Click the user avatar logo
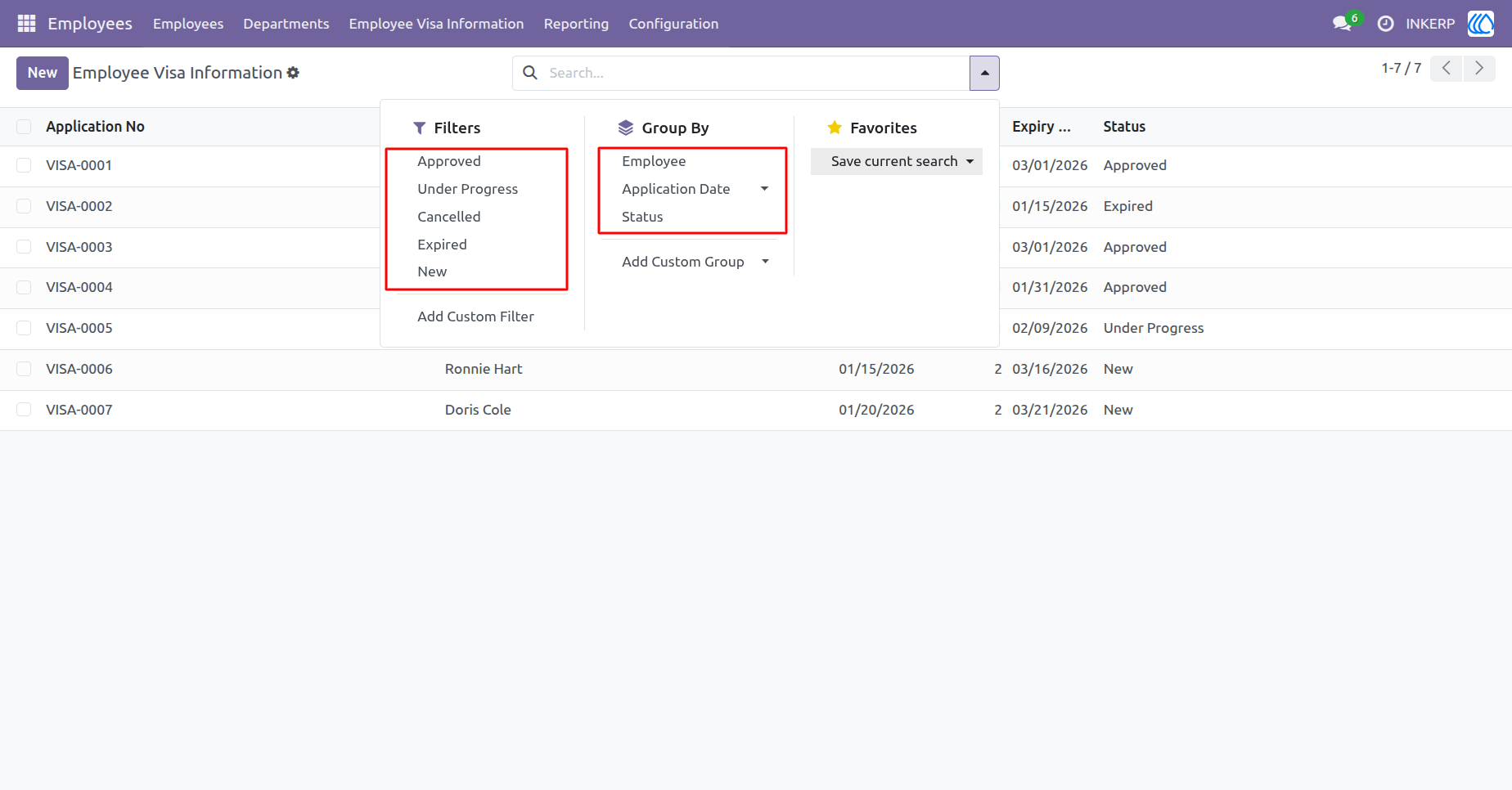 click(1481, 24)
